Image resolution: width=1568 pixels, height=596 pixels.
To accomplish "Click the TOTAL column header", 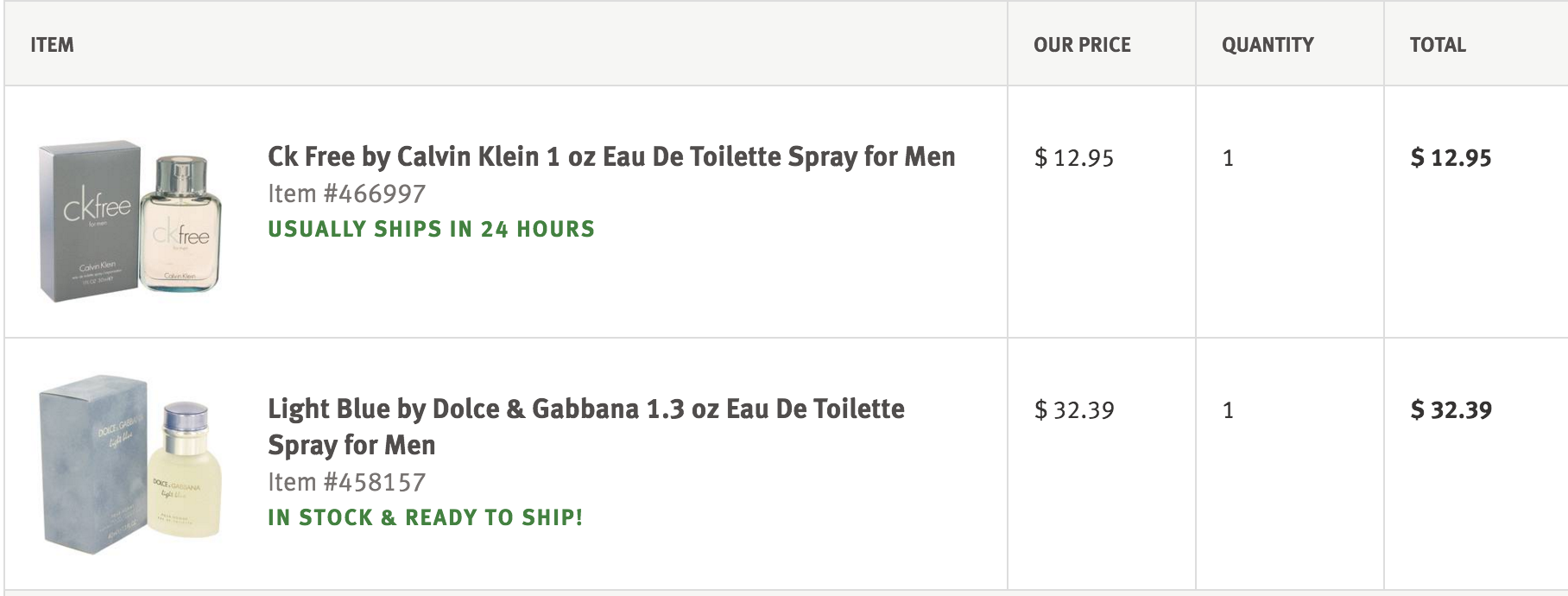I will [1438, 45].
